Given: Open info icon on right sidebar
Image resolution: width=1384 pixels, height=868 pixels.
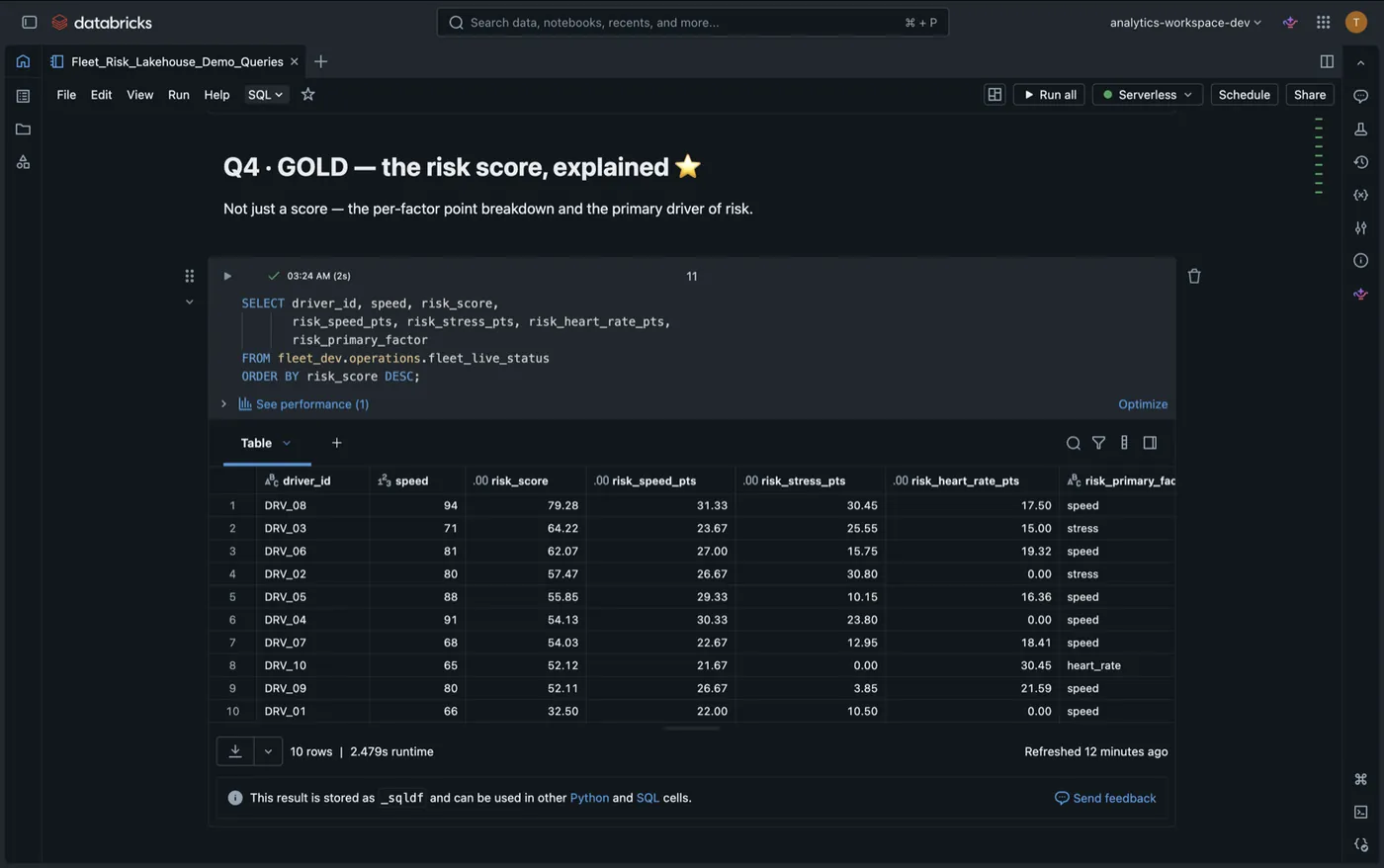Looking at the screenshot, I should [1360, 260].
